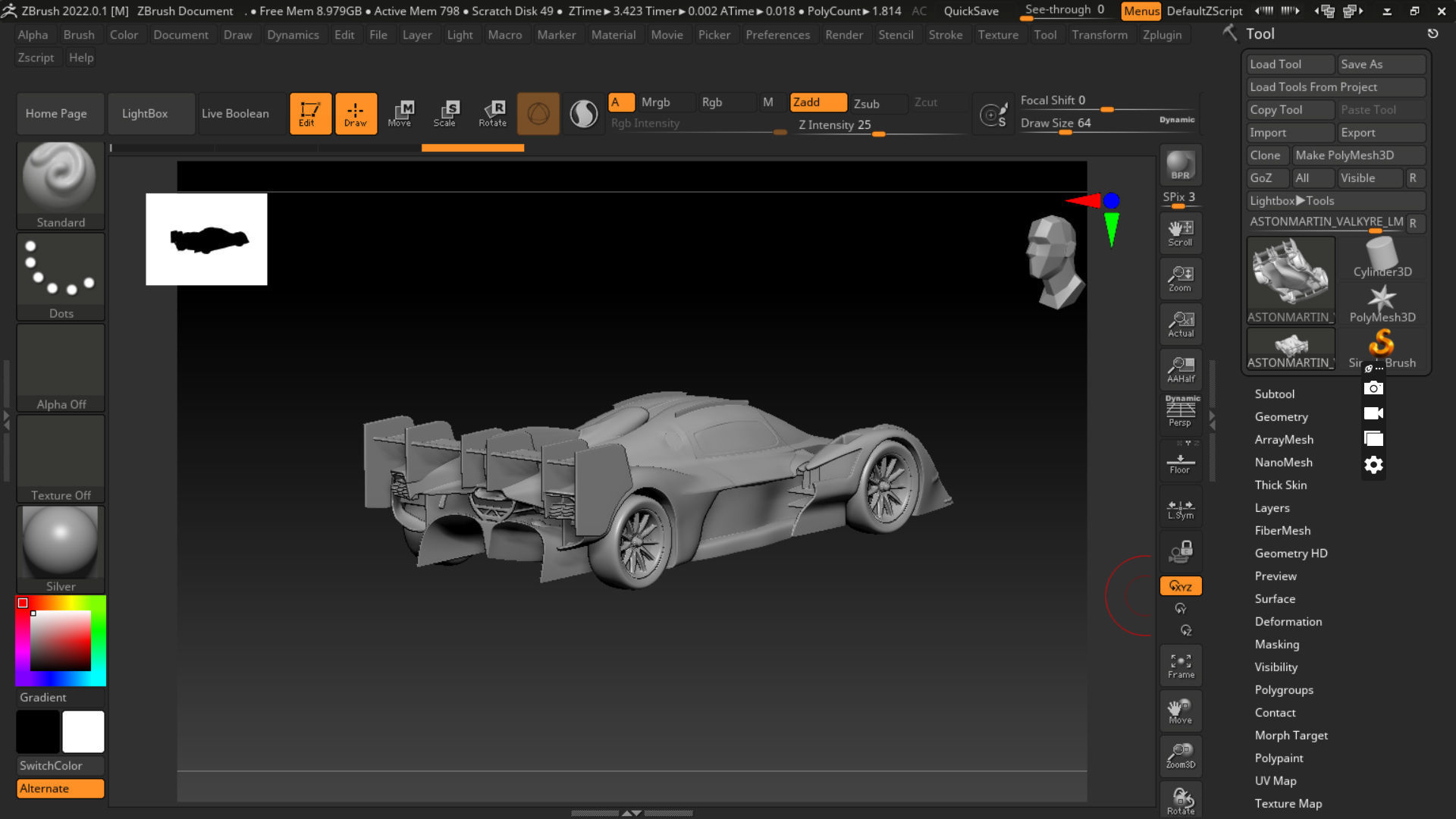Viewport: 1456px width, 819px height.
Task: Toggle the Floor grid
Action: [1181, 462]
